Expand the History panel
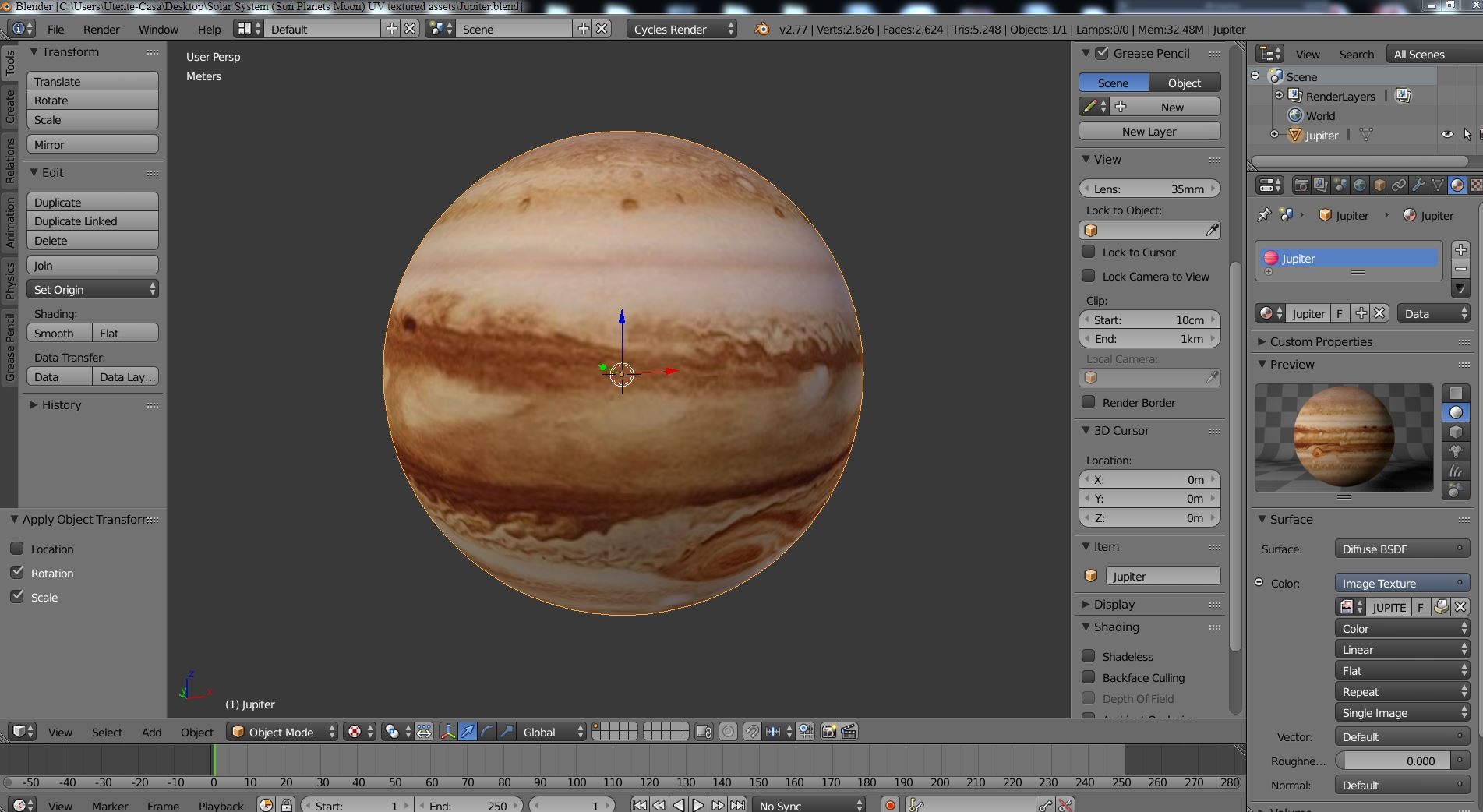Viewport: 1483px width, 812px height. (61, 404)
